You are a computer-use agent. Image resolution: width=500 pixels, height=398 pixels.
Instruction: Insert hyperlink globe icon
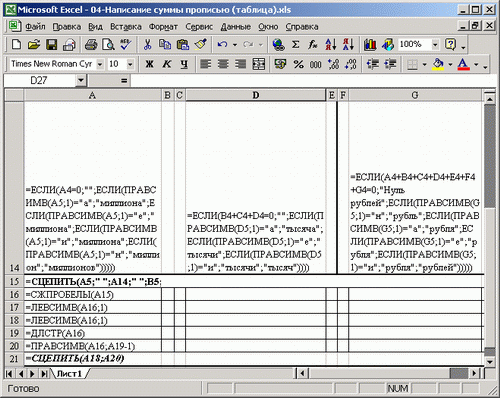click(x=278, y=44)
